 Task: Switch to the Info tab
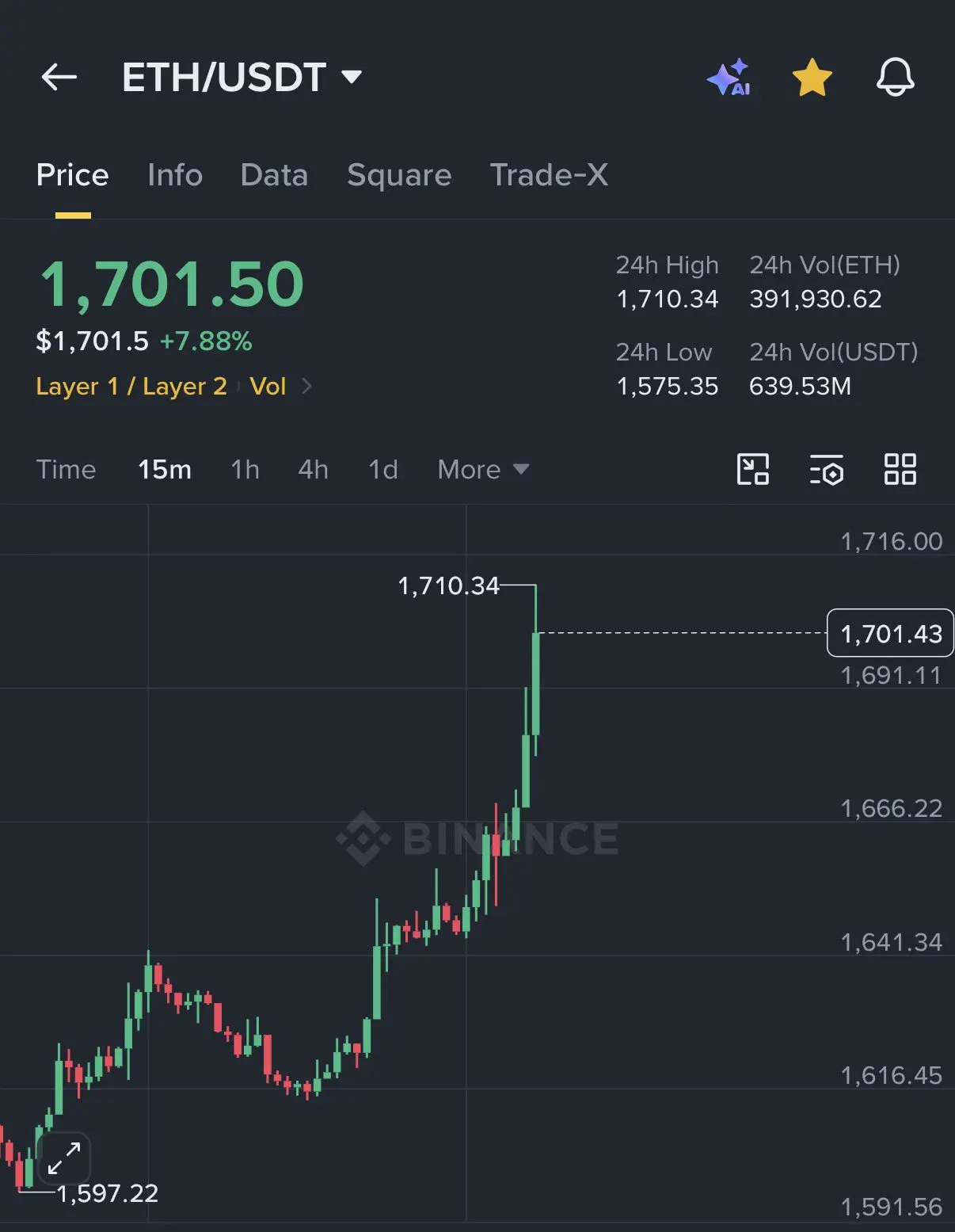(x=175, y=174)
